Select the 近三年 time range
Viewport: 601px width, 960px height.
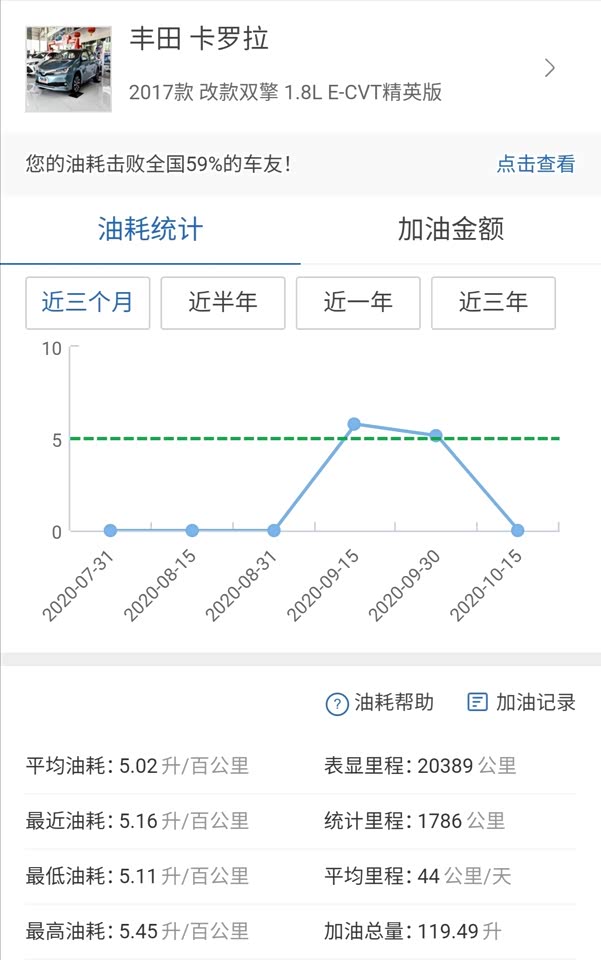[493, 302]
